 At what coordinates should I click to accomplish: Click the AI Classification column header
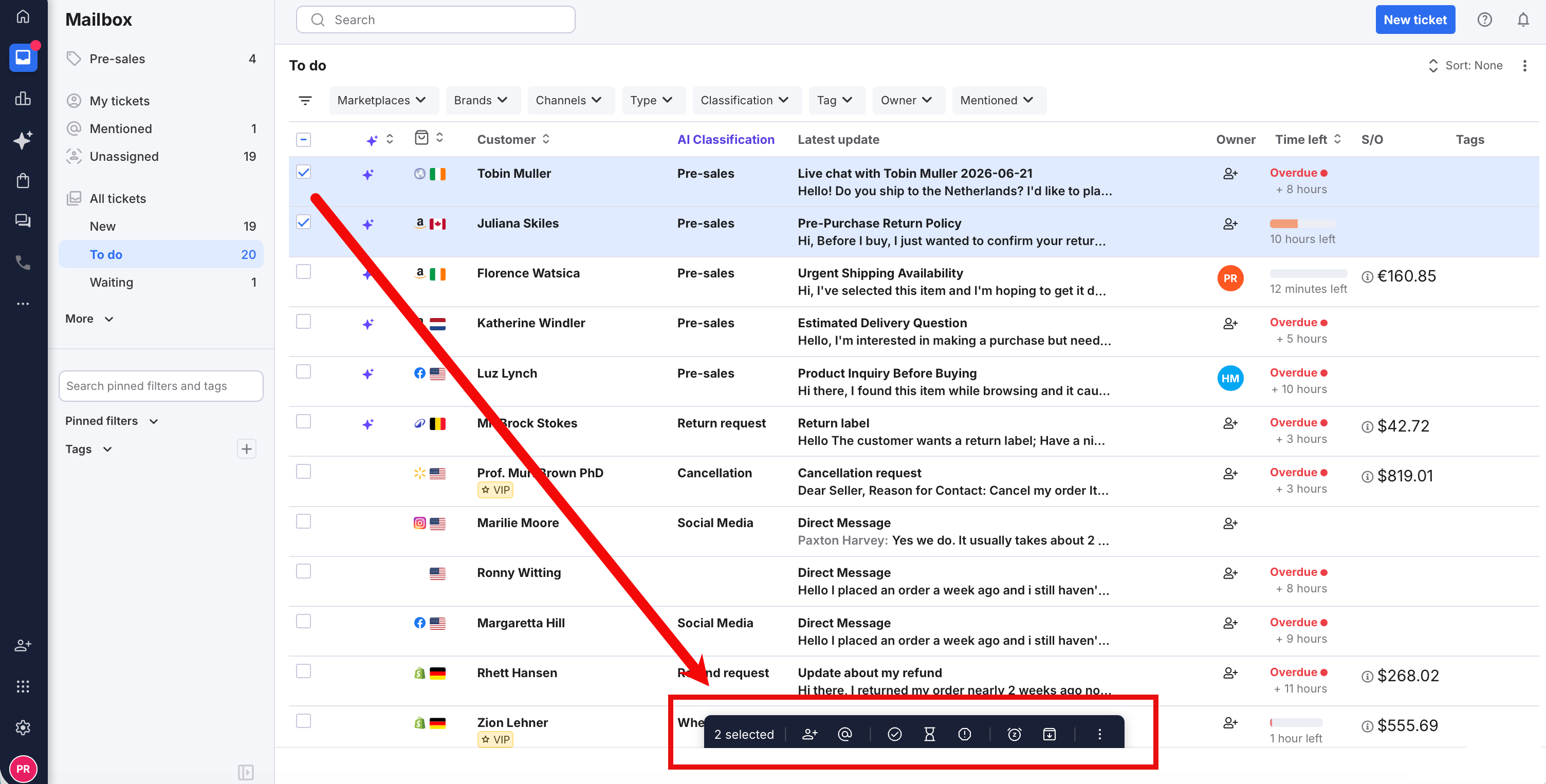(725, 140)
